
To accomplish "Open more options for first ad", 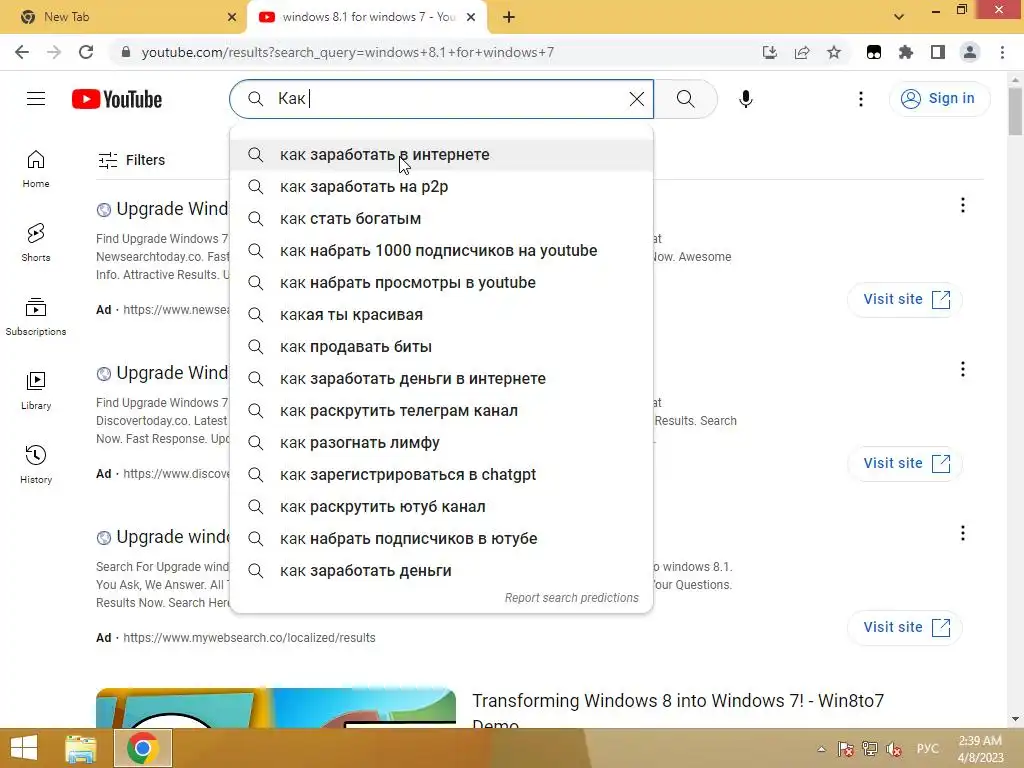I will coord(963,205).
